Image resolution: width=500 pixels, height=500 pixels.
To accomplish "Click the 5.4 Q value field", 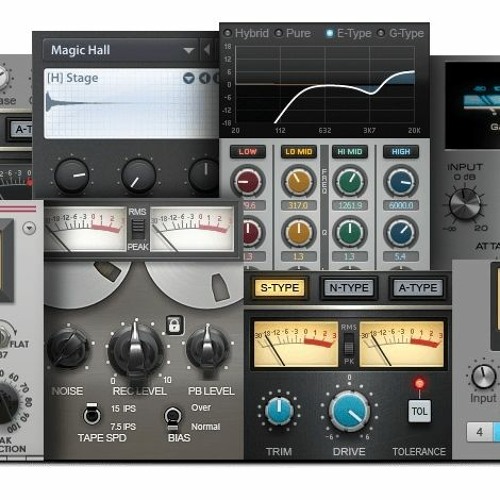I will (401, 257).
